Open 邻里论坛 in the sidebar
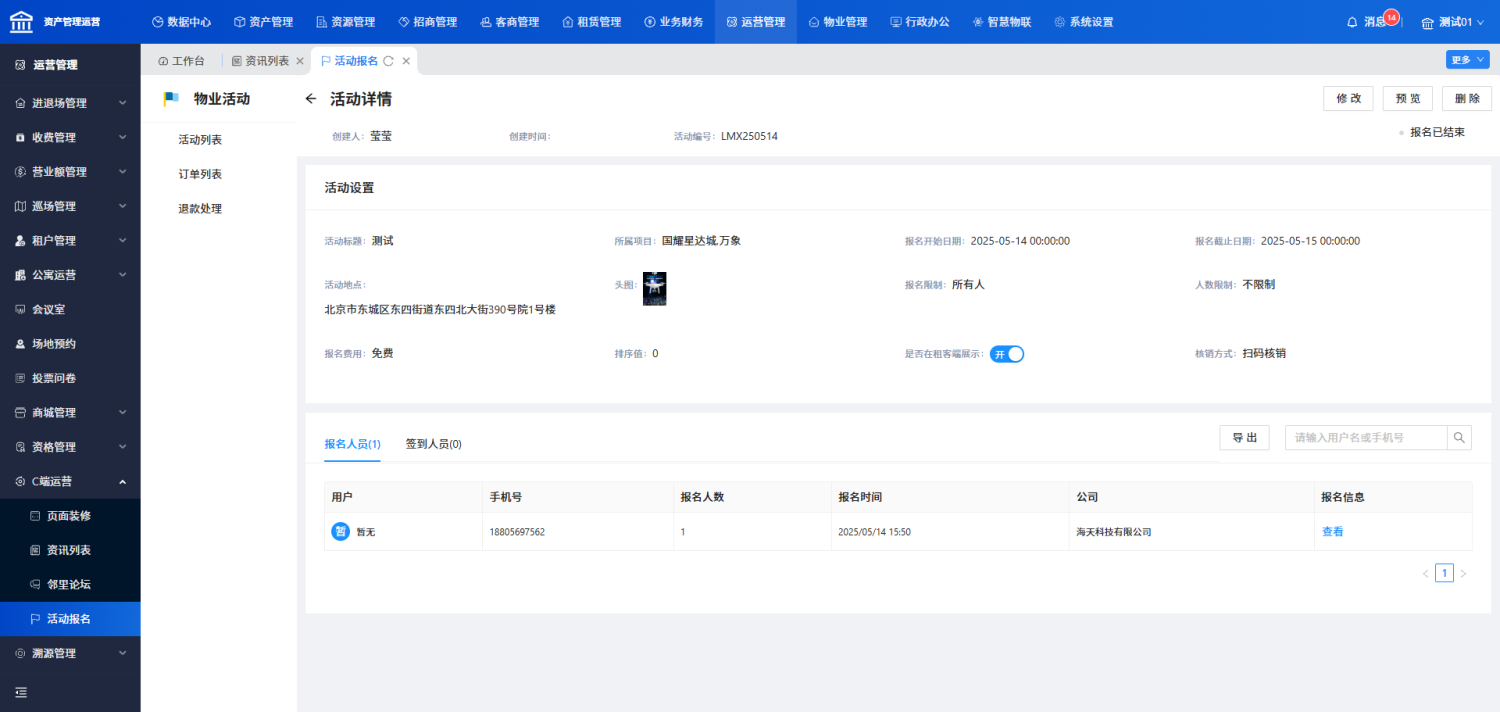Screen dimensions: 1500x712 pyautogui.click(x=70, y=584)
